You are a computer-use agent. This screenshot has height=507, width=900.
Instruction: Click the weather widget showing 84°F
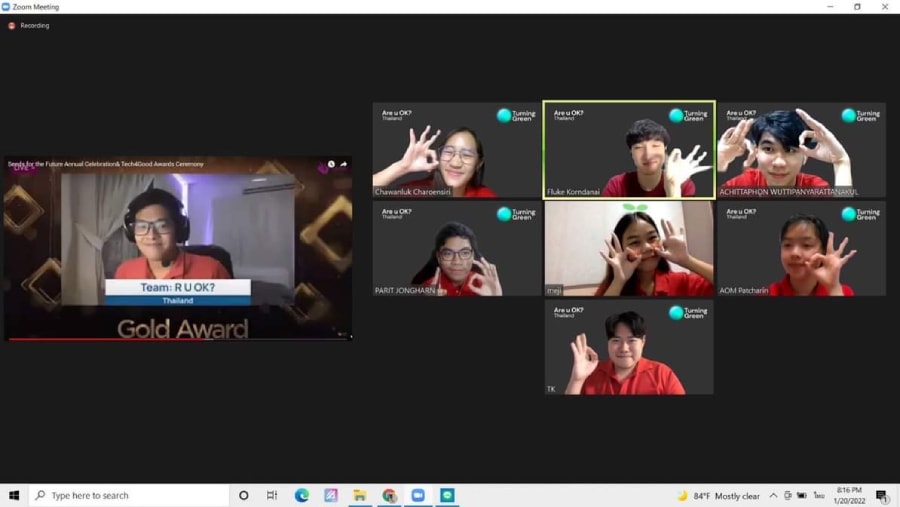coord(719,495)
